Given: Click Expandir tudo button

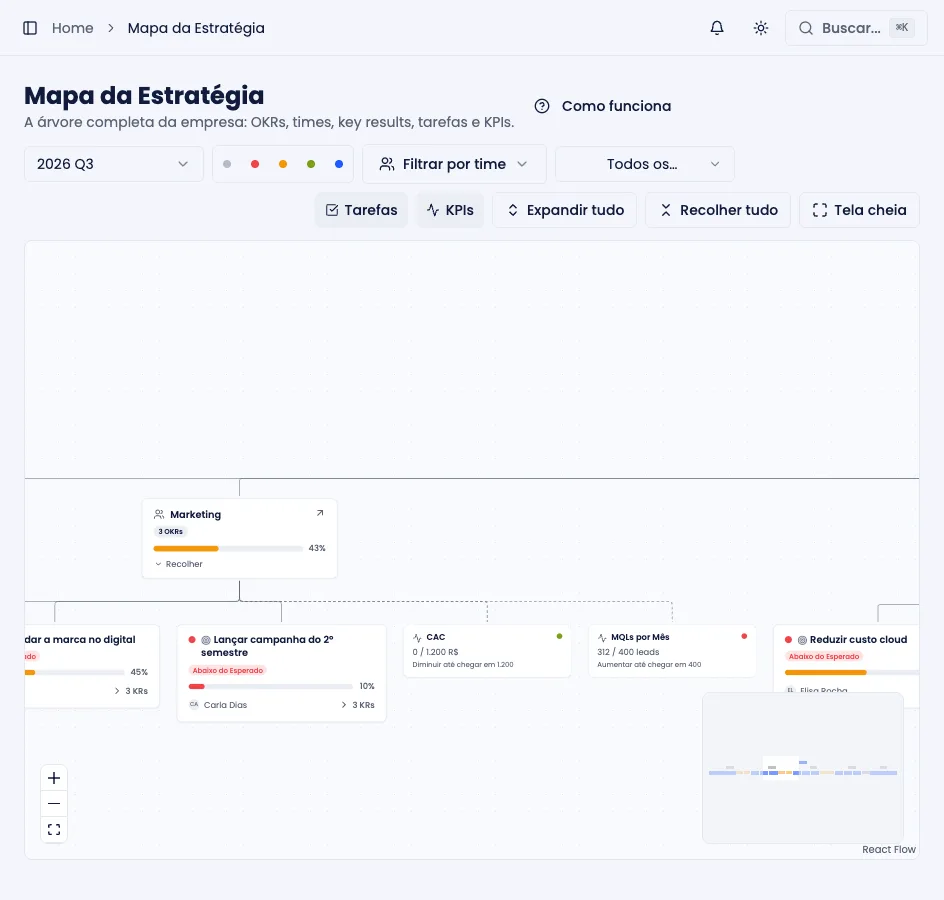Looking at the screenshot, I should tap(564, 210).
